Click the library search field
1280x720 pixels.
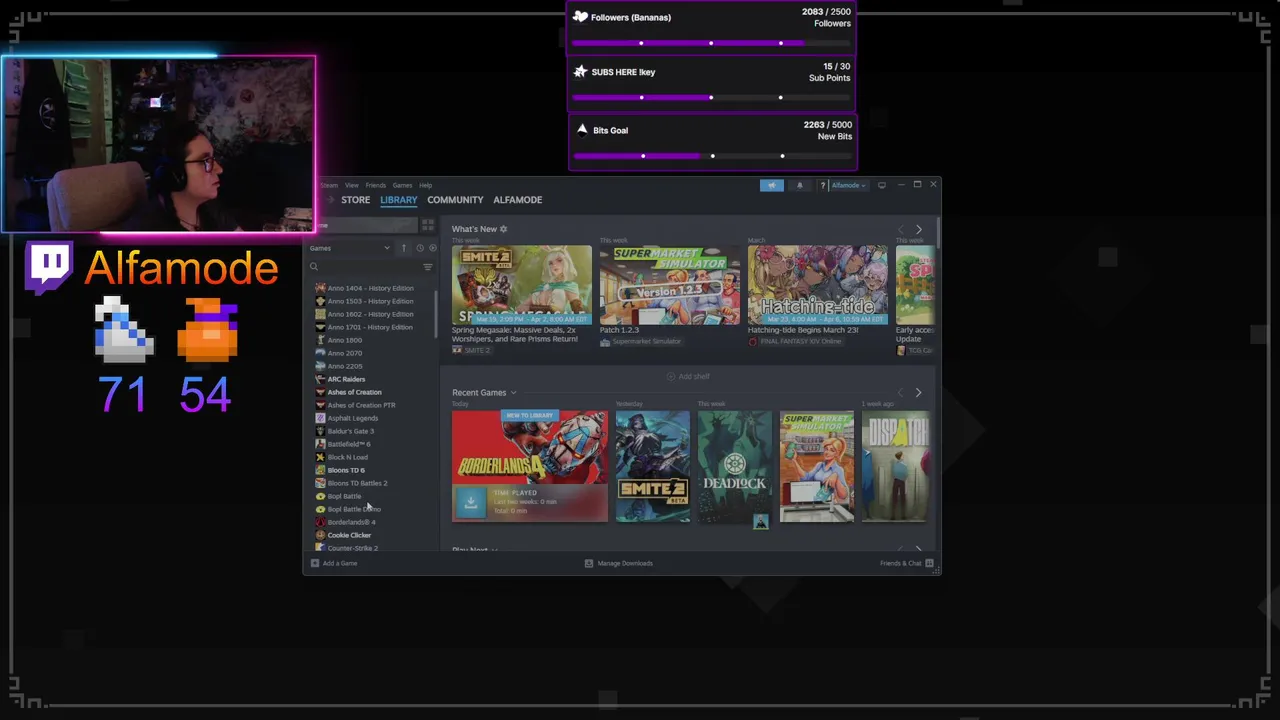pos(364,267)
